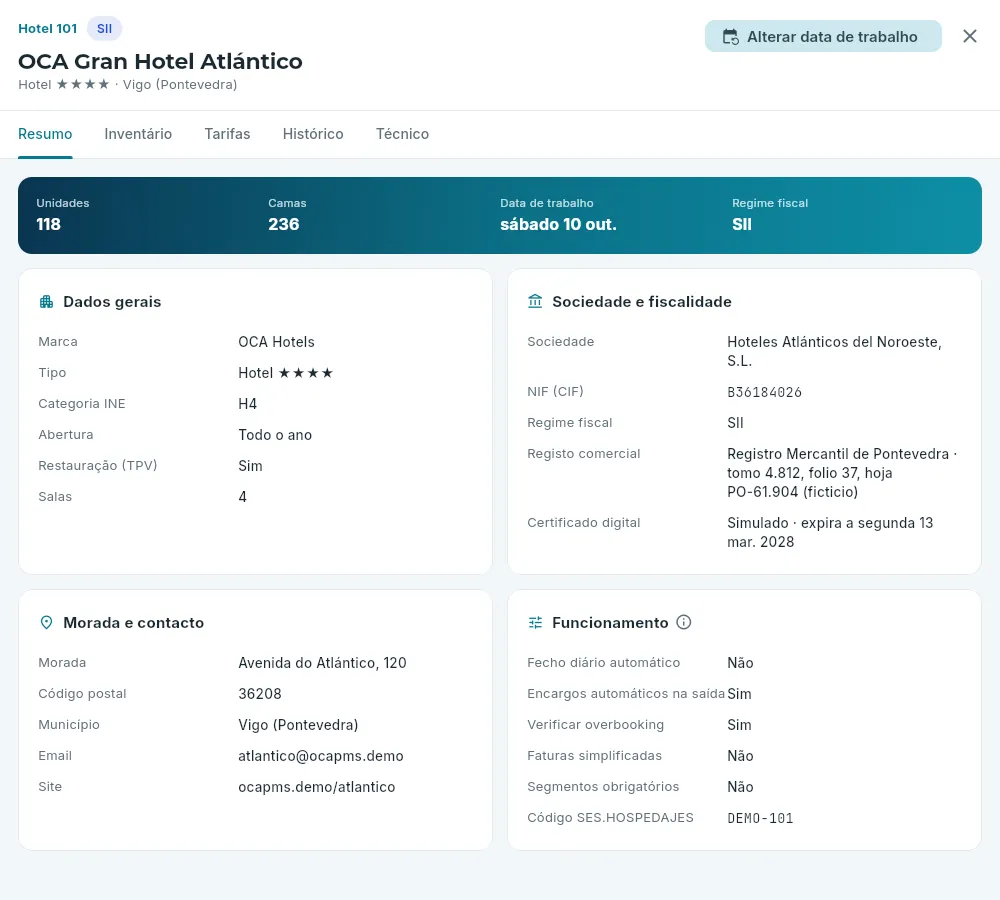The height and width of the screenshot is (900, 1000).
Task: Click the Certificado digital expiry text
Action: [x=830, y=533]
